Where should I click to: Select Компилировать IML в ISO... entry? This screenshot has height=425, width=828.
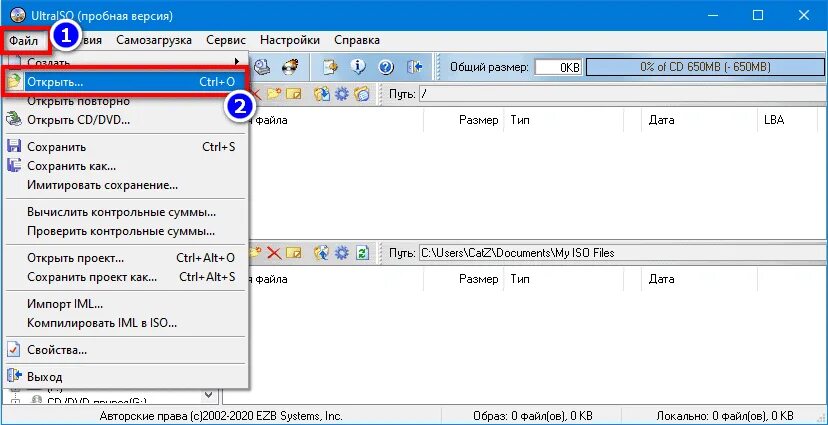pyautogui.click(x=127, y=323)
